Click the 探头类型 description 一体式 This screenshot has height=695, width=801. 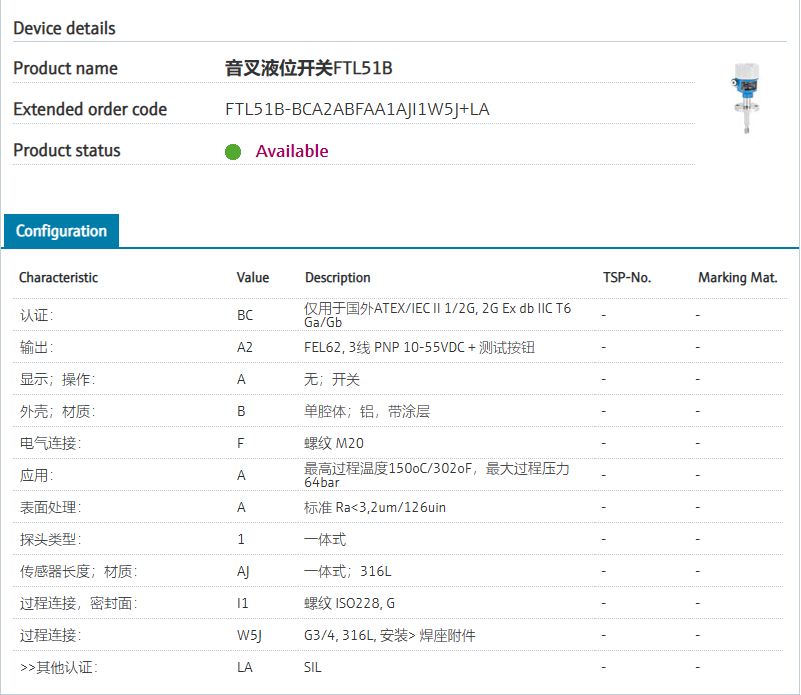coord(325,540)
